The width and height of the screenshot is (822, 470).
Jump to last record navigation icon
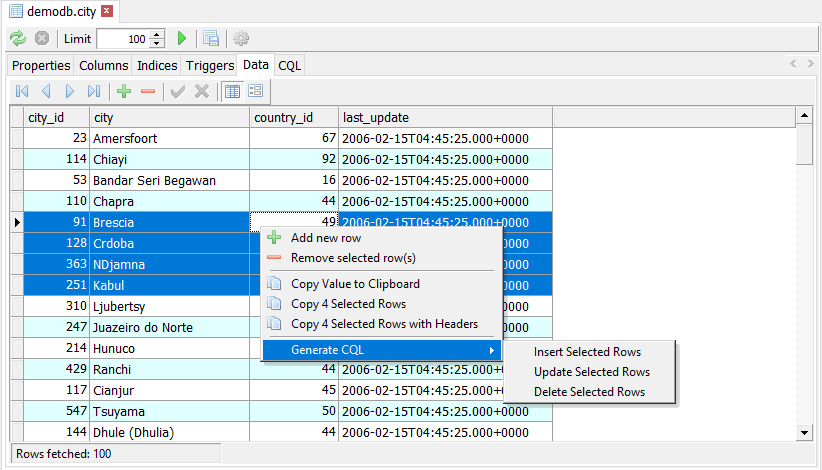click(94, 91)
